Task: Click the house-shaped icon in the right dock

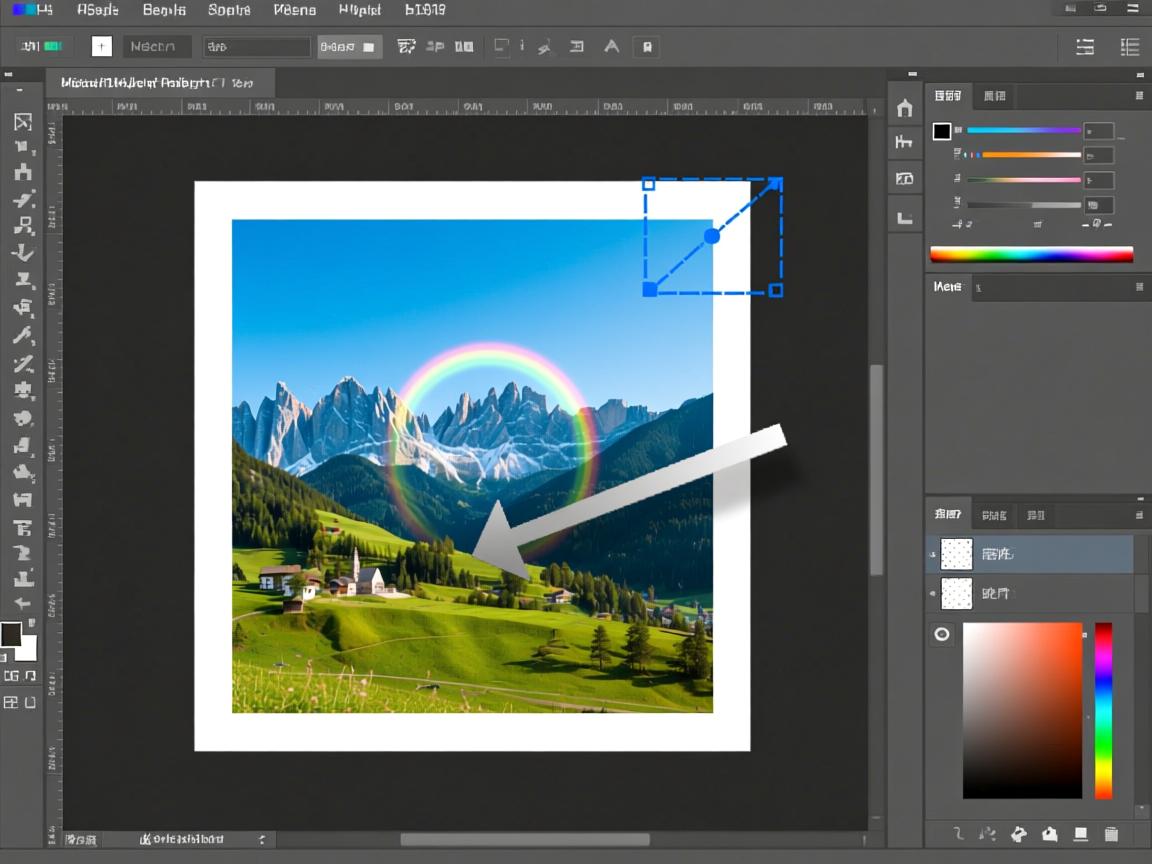Action: 904,108
